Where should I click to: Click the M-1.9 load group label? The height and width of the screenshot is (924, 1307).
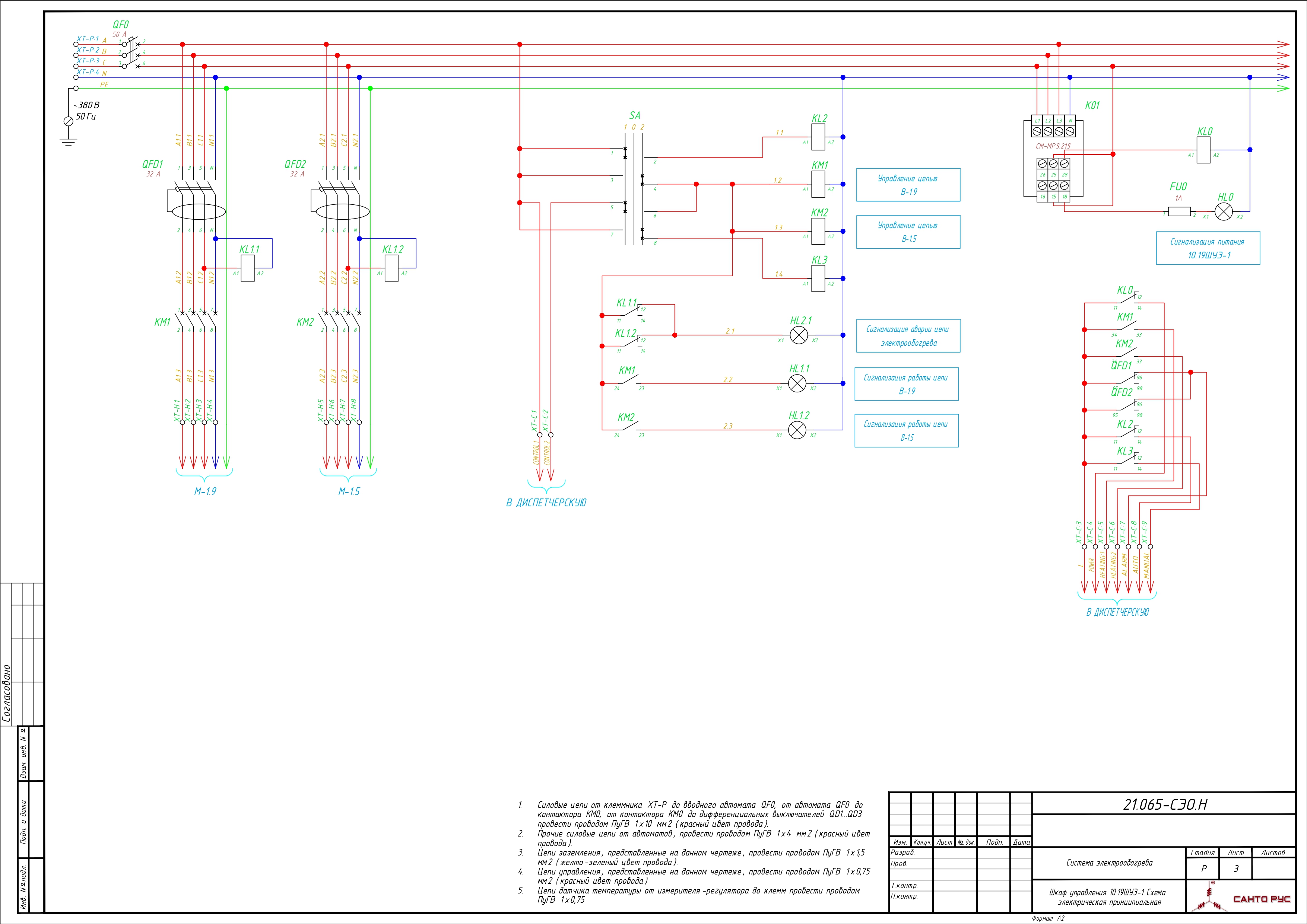(205, 491)
